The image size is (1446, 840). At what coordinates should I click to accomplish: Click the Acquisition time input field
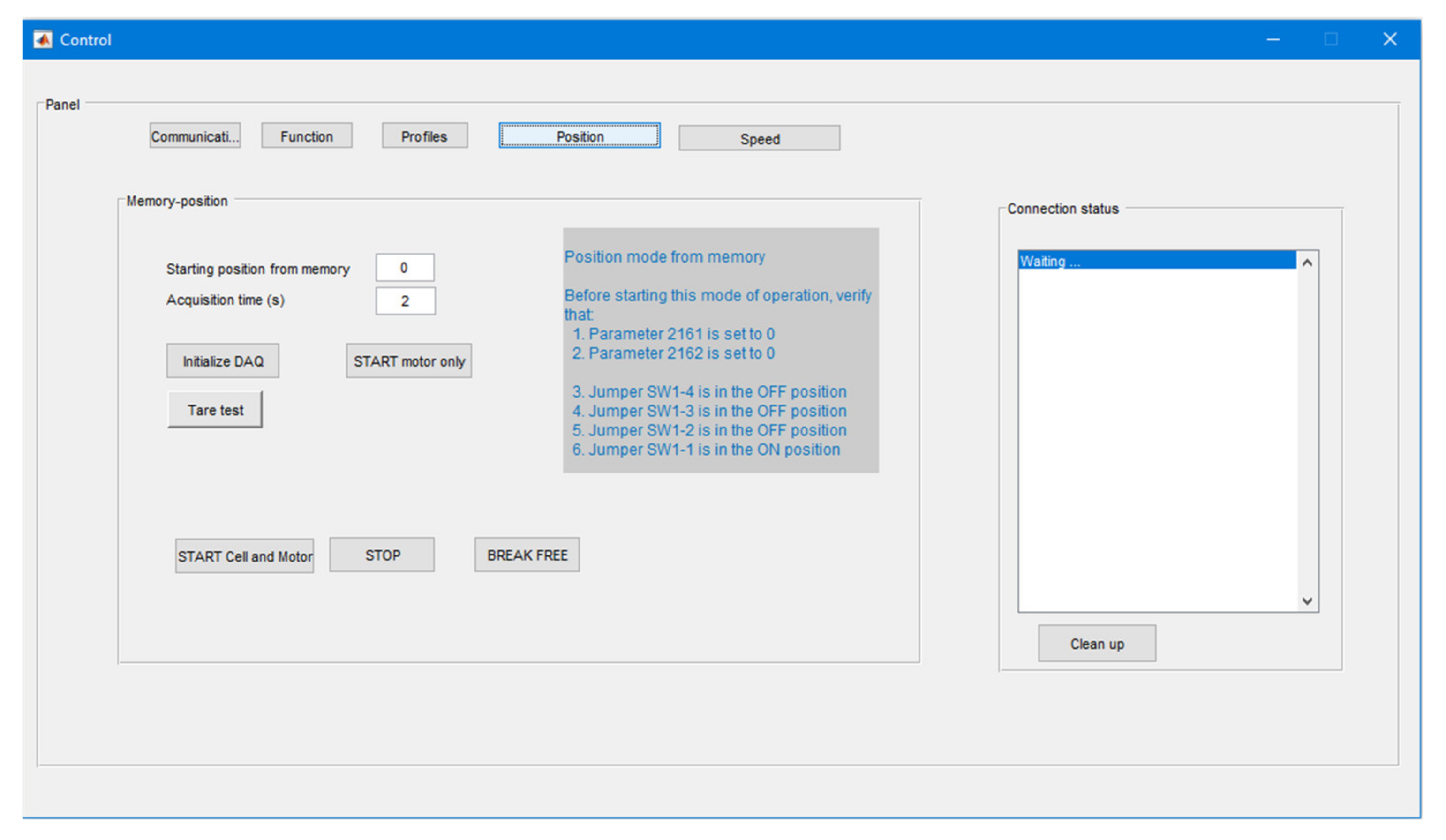click(x=405, y=301)
